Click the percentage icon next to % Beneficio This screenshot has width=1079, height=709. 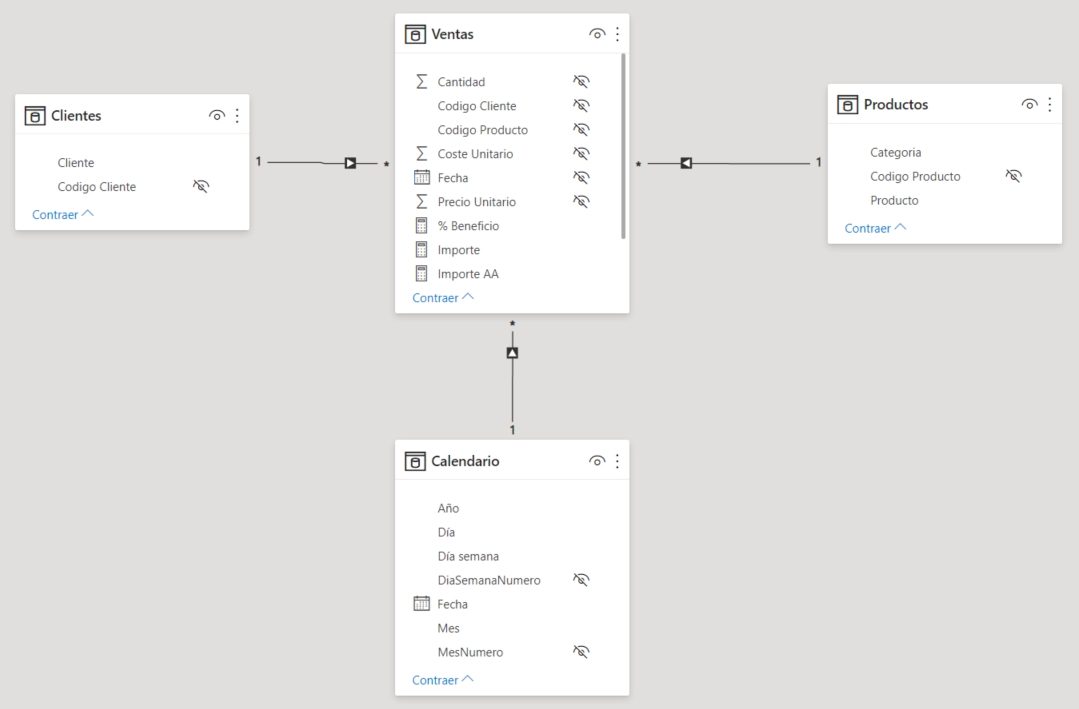421,225
